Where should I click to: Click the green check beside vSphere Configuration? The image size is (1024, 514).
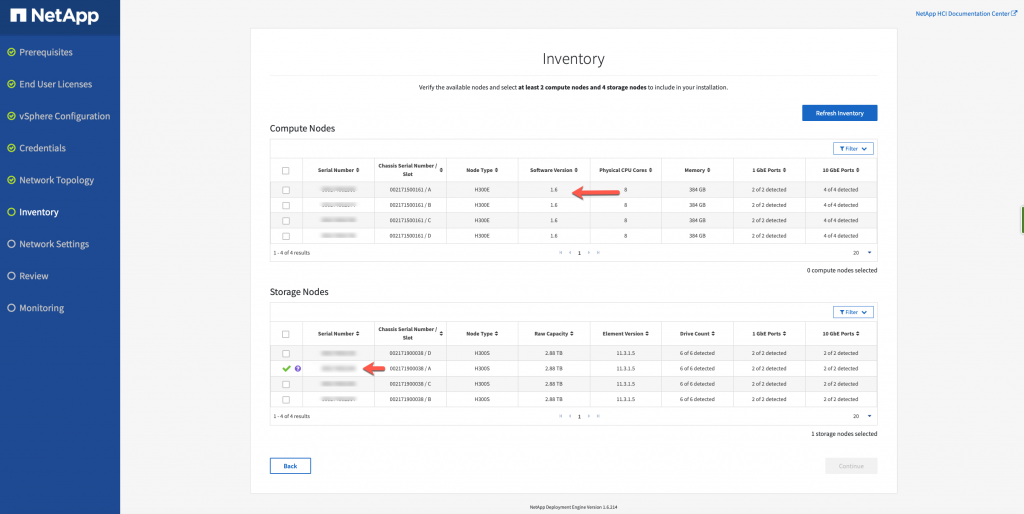click(x=11, y=116)
